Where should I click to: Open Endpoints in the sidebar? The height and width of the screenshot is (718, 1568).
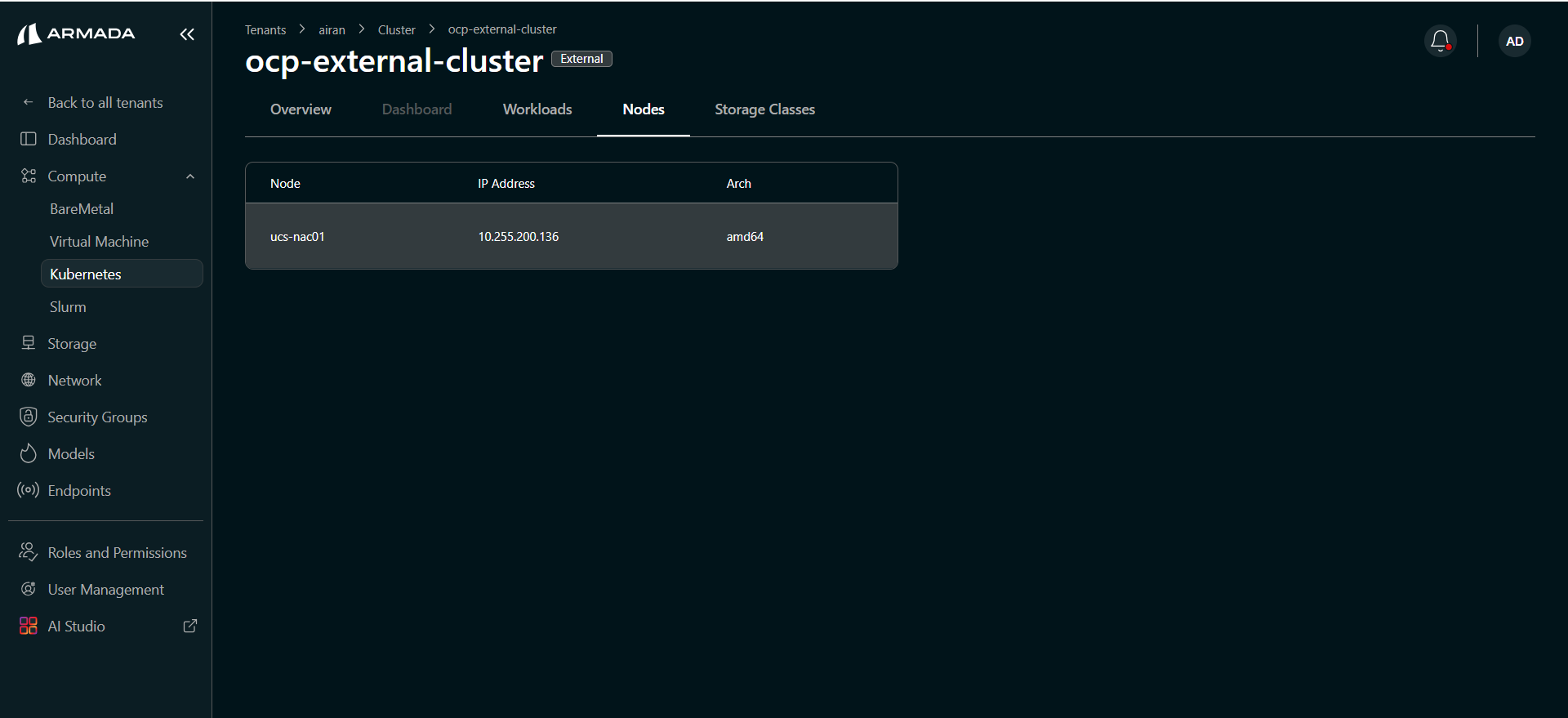coord(79,490)
